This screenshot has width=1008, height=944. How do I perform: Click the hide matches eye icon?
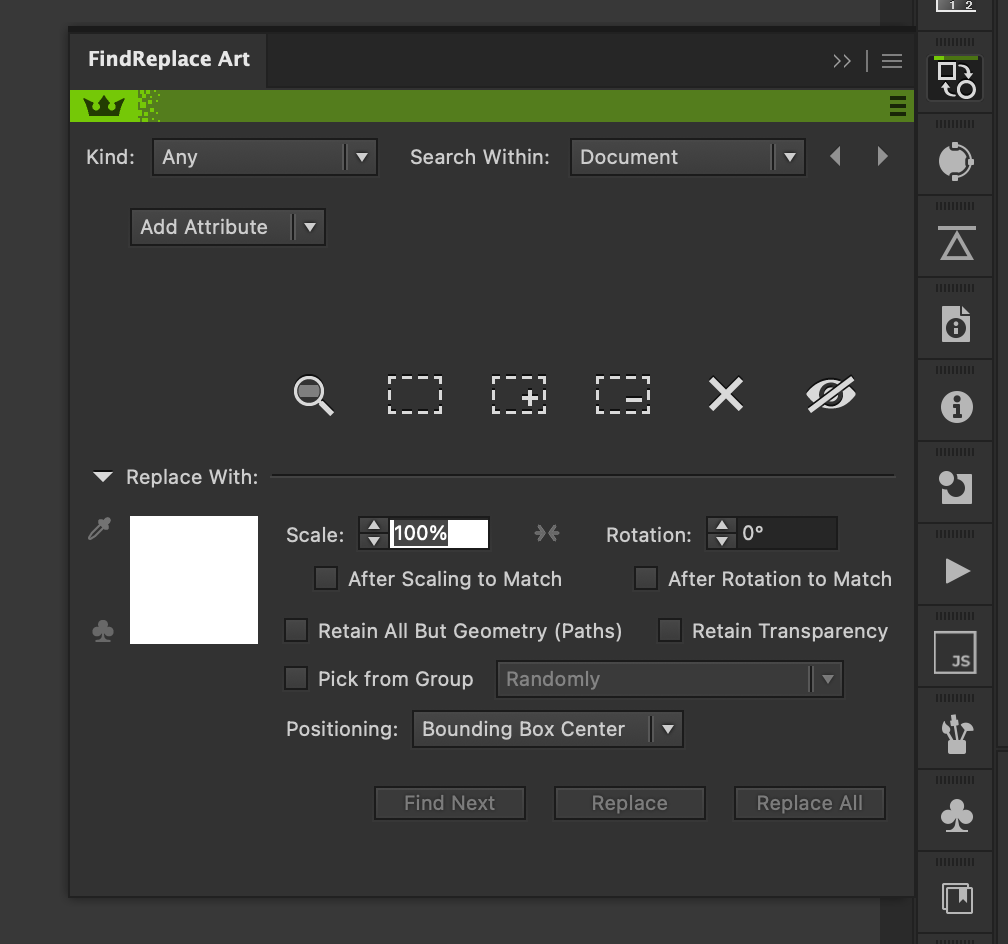point(830,394)
